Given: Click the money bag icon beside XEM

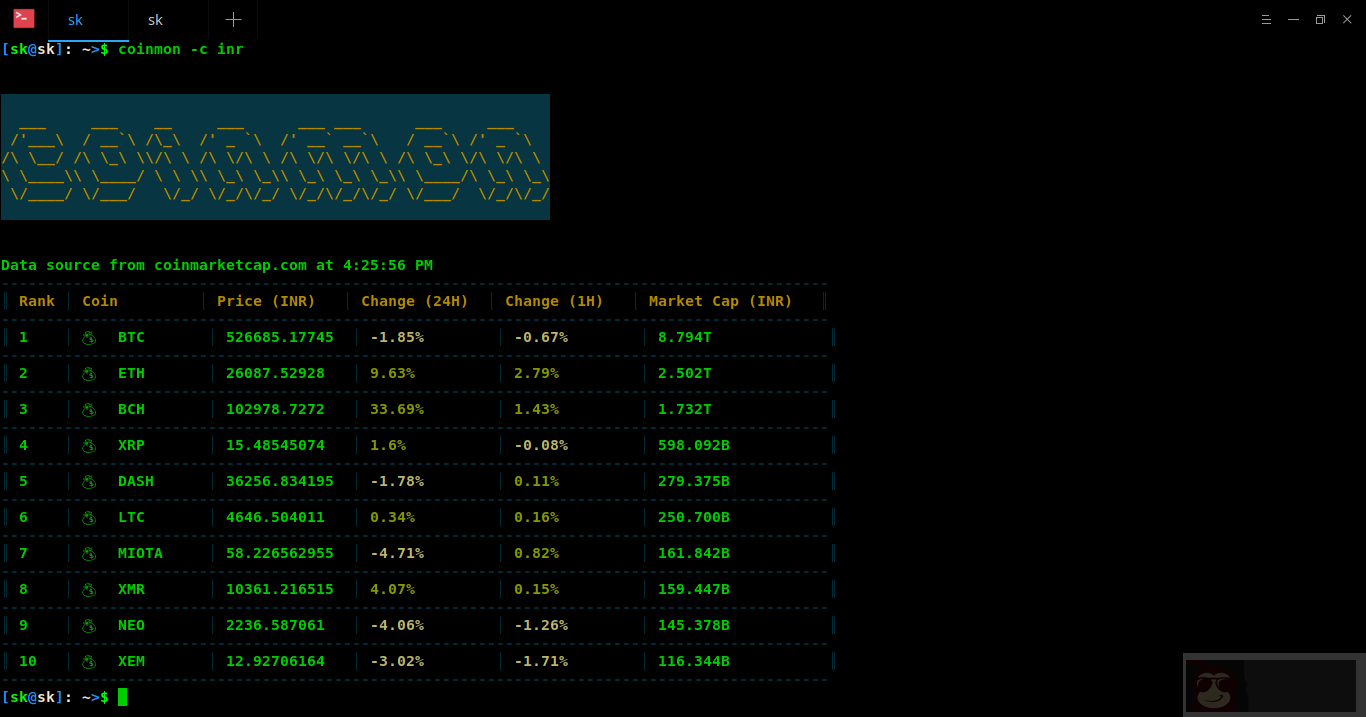Looking at the screenshot, I should point(89,662).
